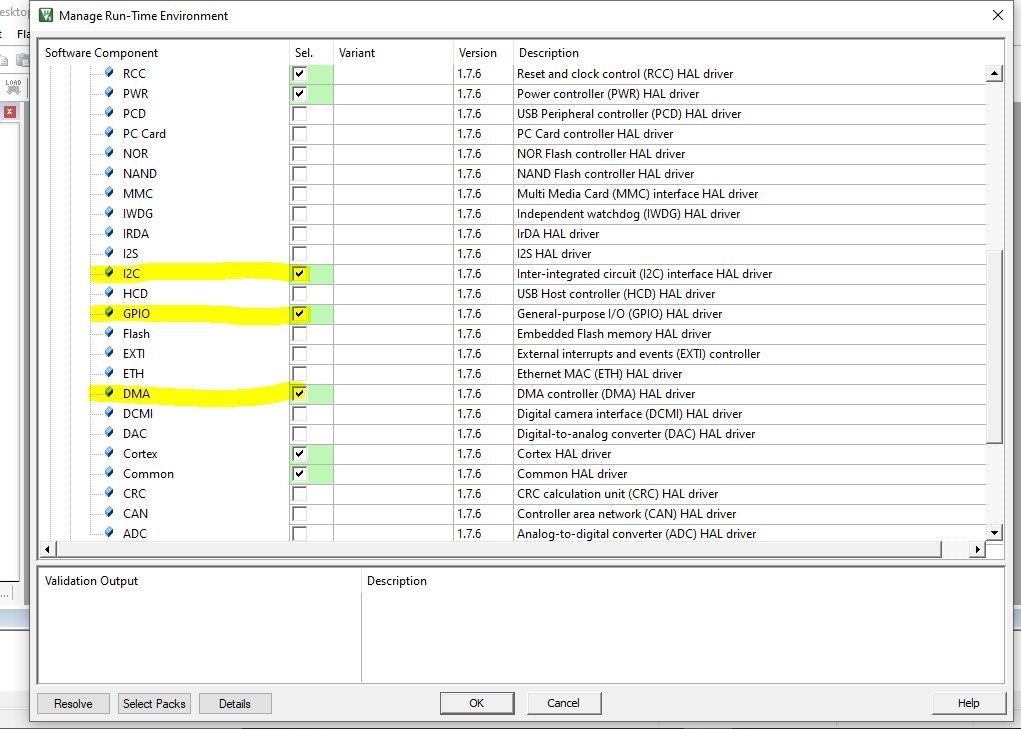
Task: Click the 'Ethernet MAC (ETH) HAL driver' description
Action: (x=599, y=374)
